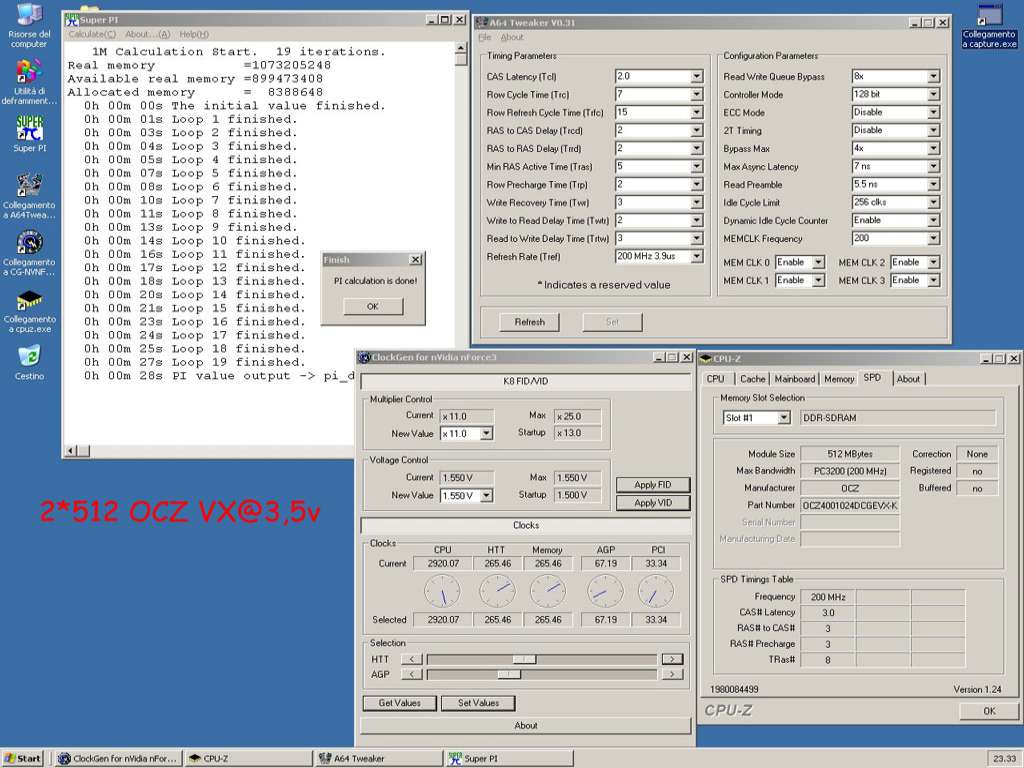Click OK in PI calculation done dialog

coord(373,306)
